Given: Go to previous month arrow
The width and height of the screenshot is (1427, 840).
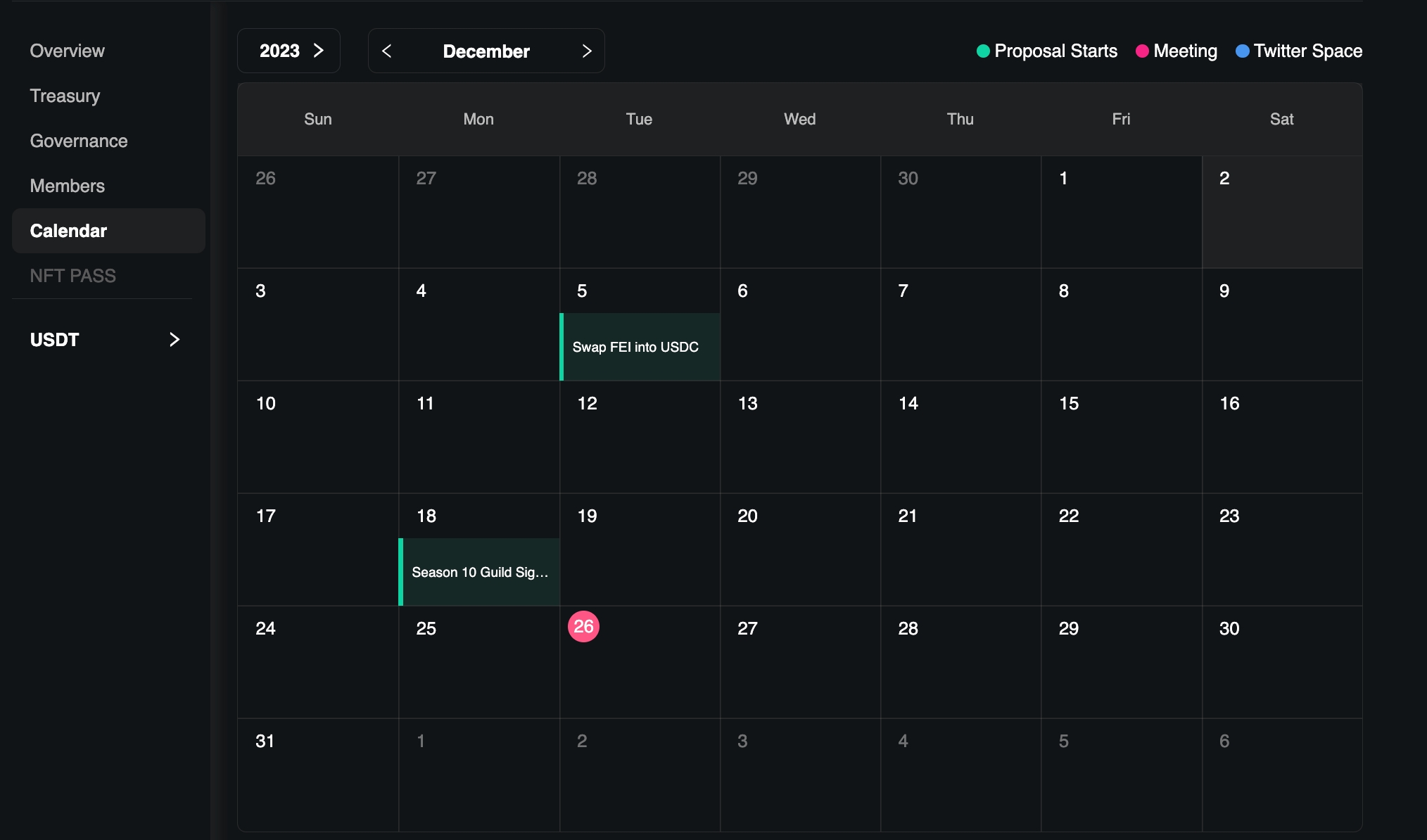Looking at the screenshot, I should point(386,51).
